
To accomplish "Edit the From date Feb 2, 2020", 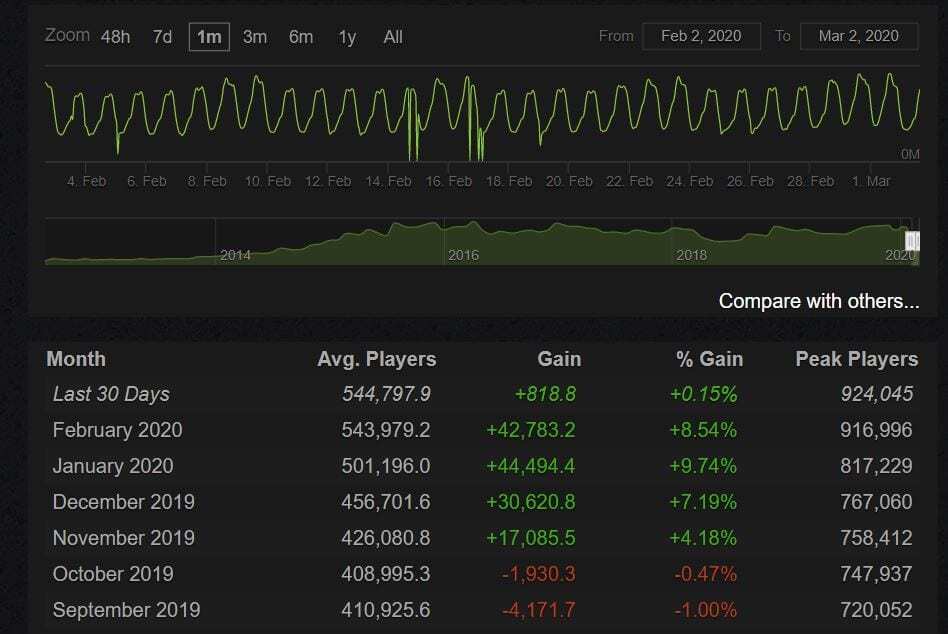I will tap(701, 36).
